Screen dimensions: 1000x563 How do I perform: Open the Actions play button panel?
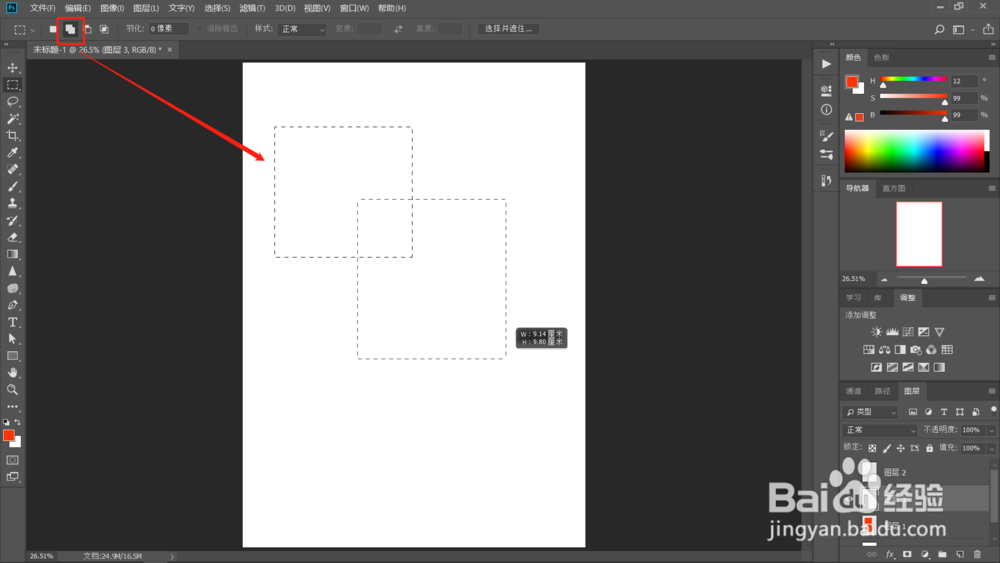click(x=826, y=64)
